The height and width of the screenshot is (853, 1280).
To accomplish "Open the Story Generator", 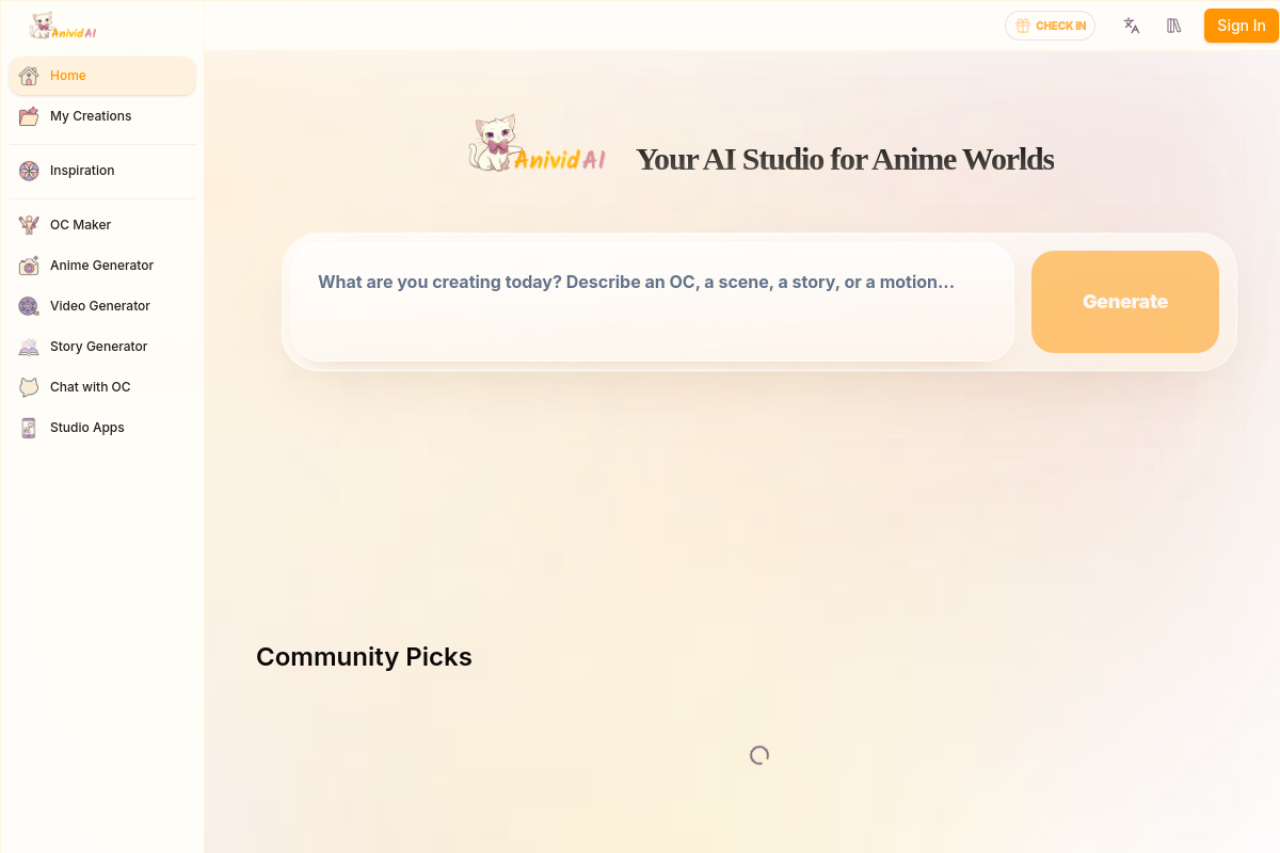I will point(102,347).
